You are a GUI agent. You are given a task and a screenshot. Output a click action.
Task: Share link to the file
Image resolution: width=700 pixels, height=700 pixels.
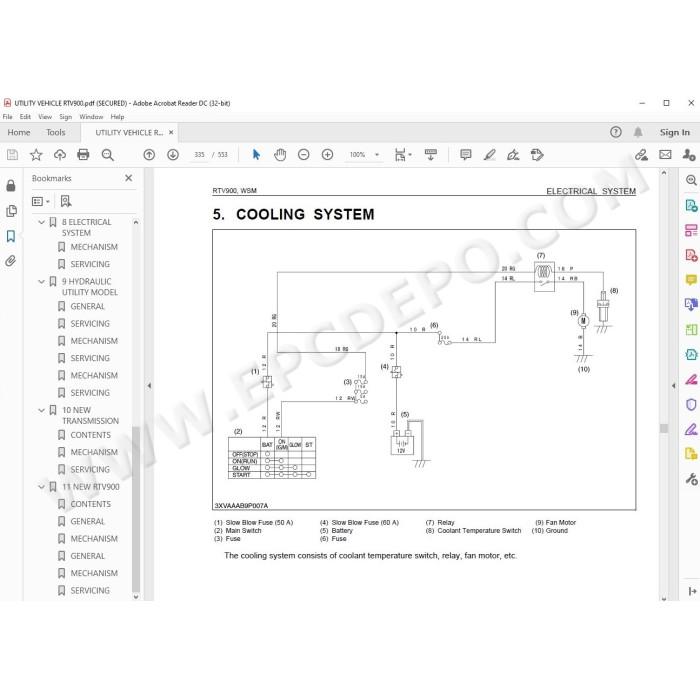(x=642, y=155)
